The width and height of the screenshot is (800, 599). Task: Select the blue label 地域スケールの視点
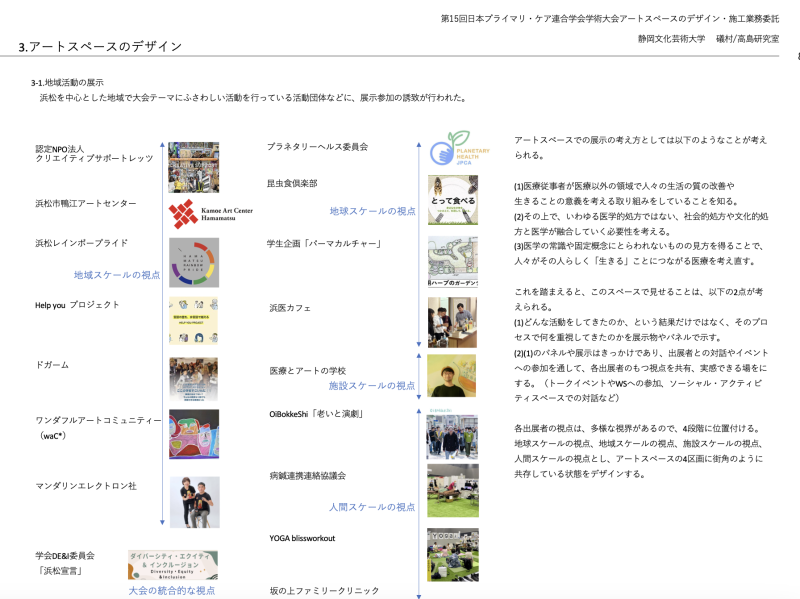pyautogui.click(x=117, y=275)
